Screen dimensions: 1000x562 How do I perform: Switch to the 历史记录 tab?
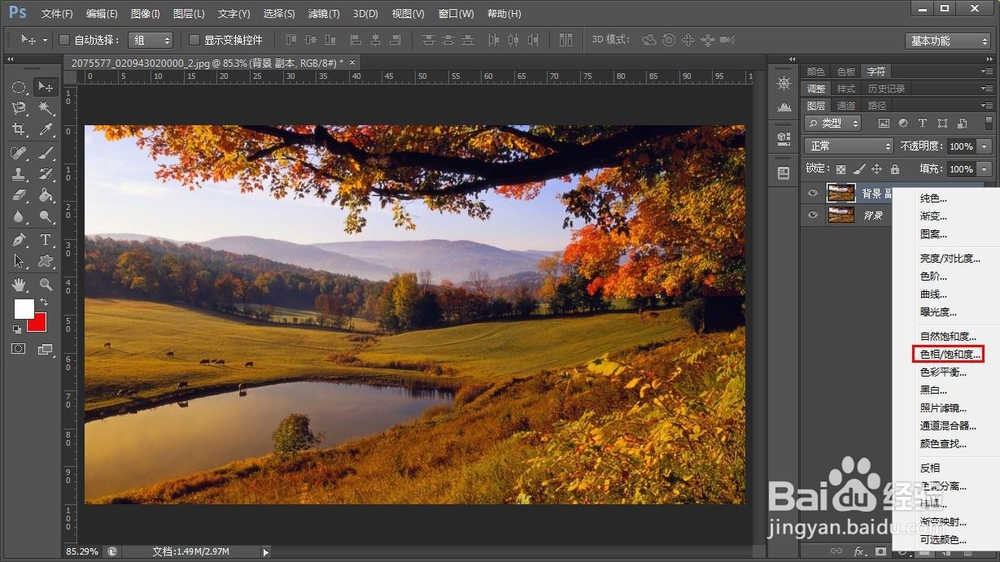[886, 89]
